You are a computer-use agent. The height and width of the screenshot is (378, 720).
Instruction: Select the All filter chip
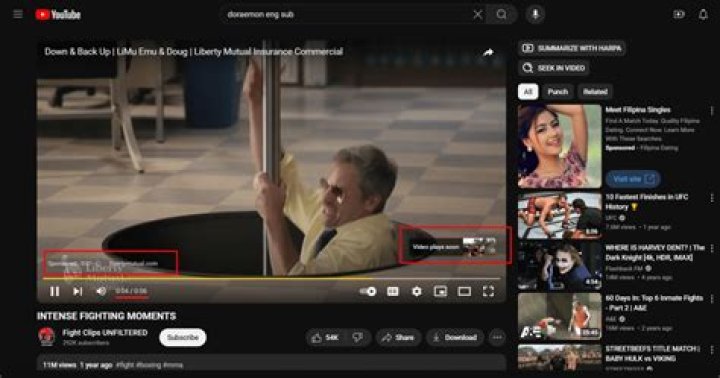(528, 92)
